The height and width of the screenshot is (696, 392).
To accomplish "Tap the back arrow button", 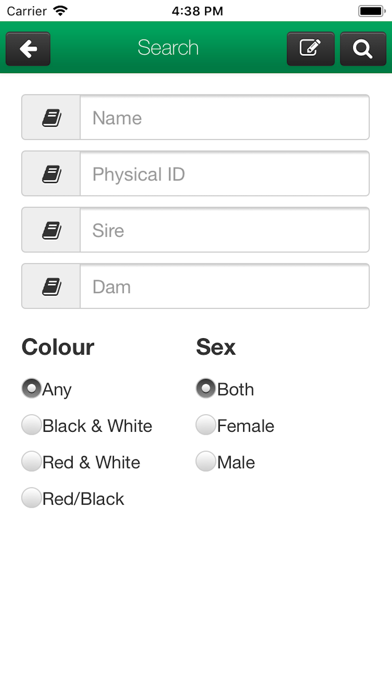I will click(28, 49).
